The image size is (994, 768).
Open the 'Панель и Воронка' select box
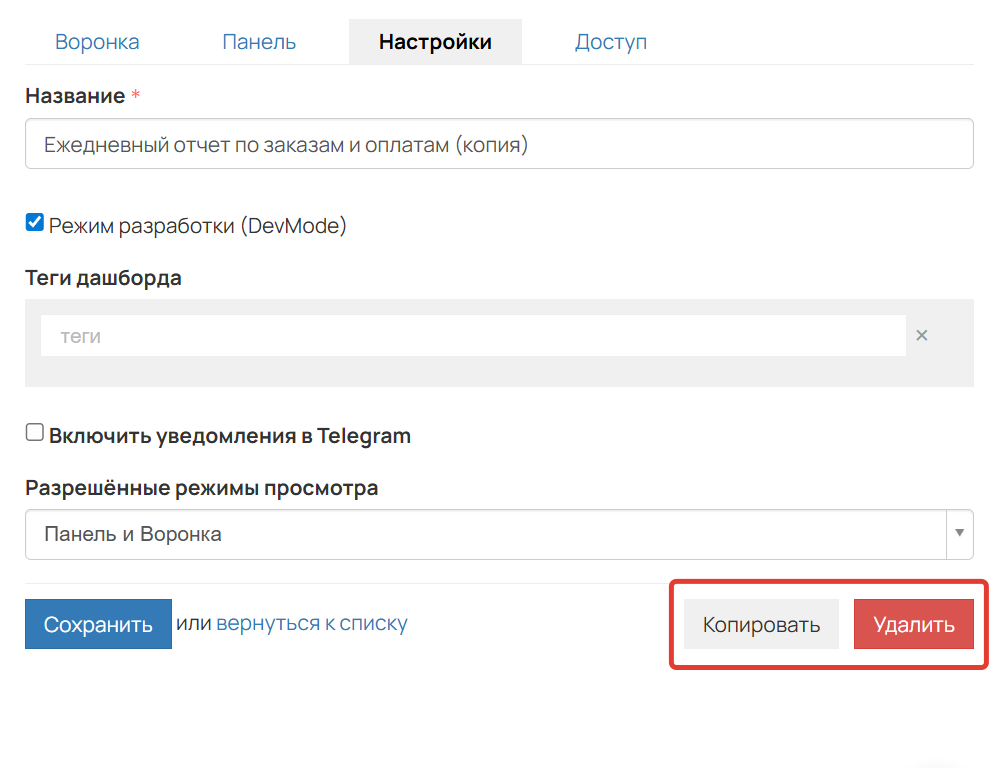tap(485, 534)
